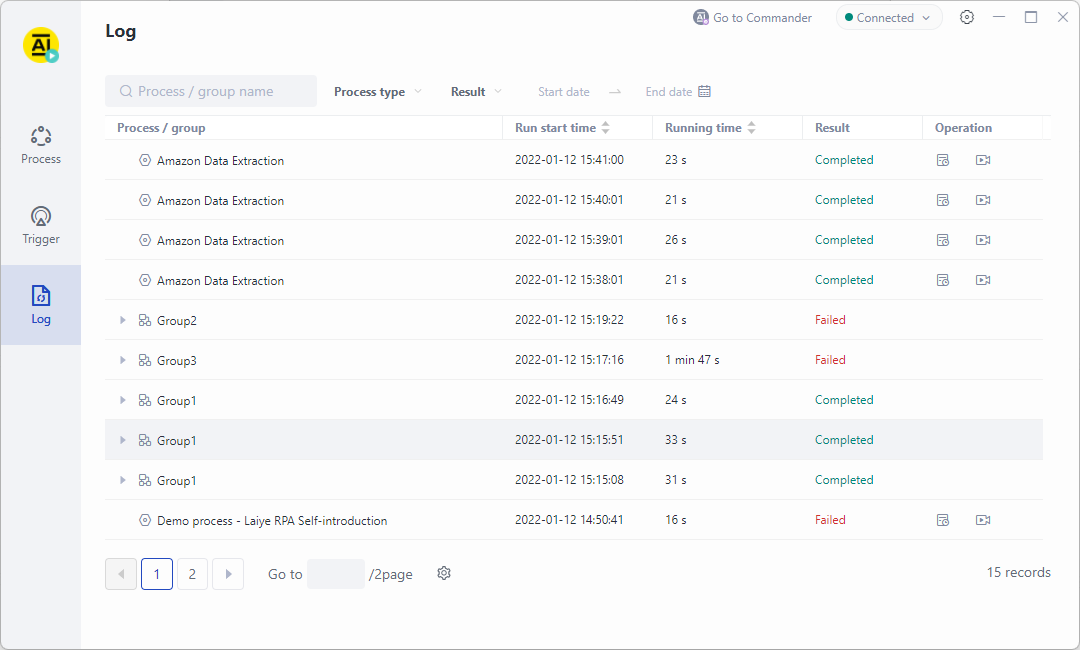Expand the Group2 log entry
Screen dimensions: 1080x650
pyautogui.click(x=123, y=320)
